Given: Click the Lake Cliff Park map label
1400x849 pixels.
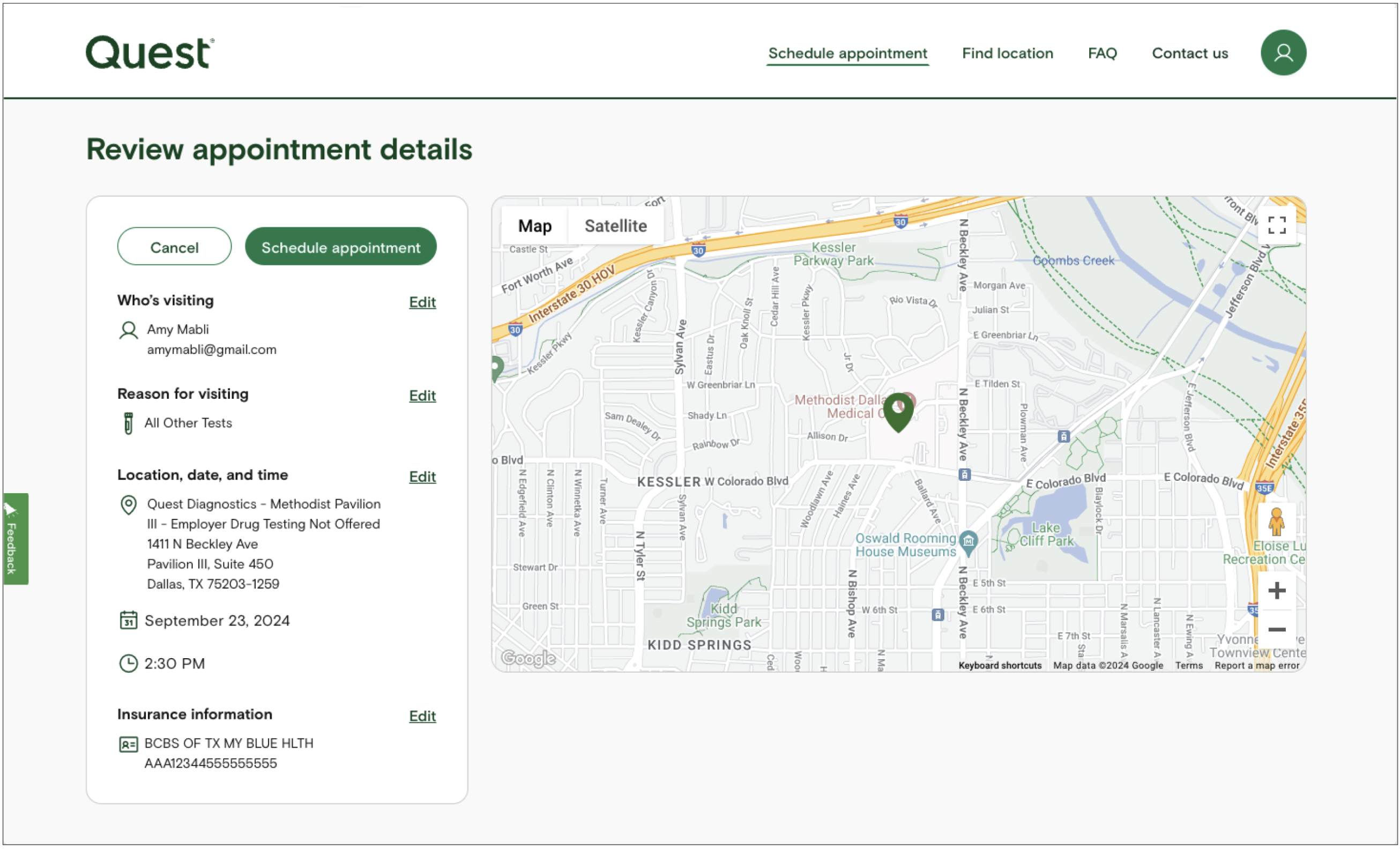Looking at the screenshot, I should [1046, 535].
